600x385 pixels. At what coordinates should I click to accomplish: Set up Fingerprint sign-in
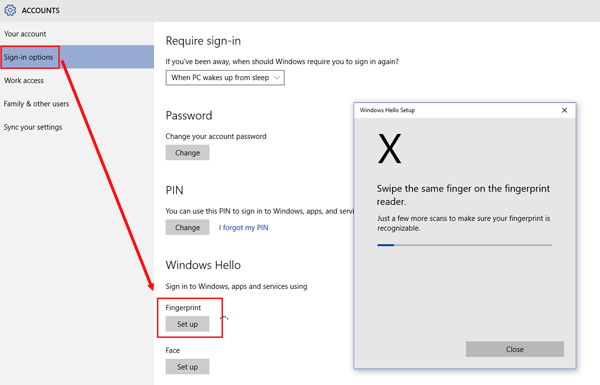(x=188, y=324)
